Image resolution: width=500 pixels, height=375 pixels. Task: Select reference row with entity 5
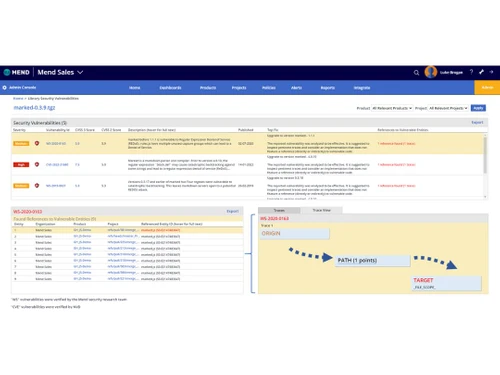[x=127, y=255]
